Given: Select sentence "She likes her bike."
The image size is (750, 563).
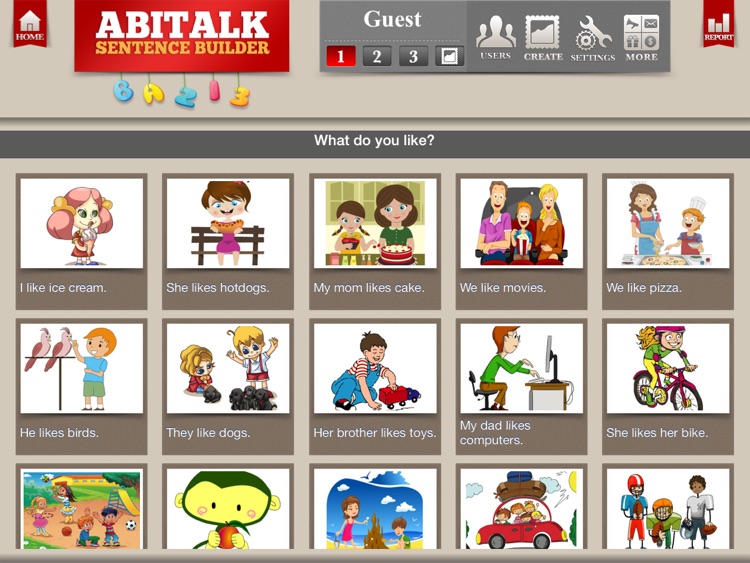Looking at the screenshot, I should [657, 433].
